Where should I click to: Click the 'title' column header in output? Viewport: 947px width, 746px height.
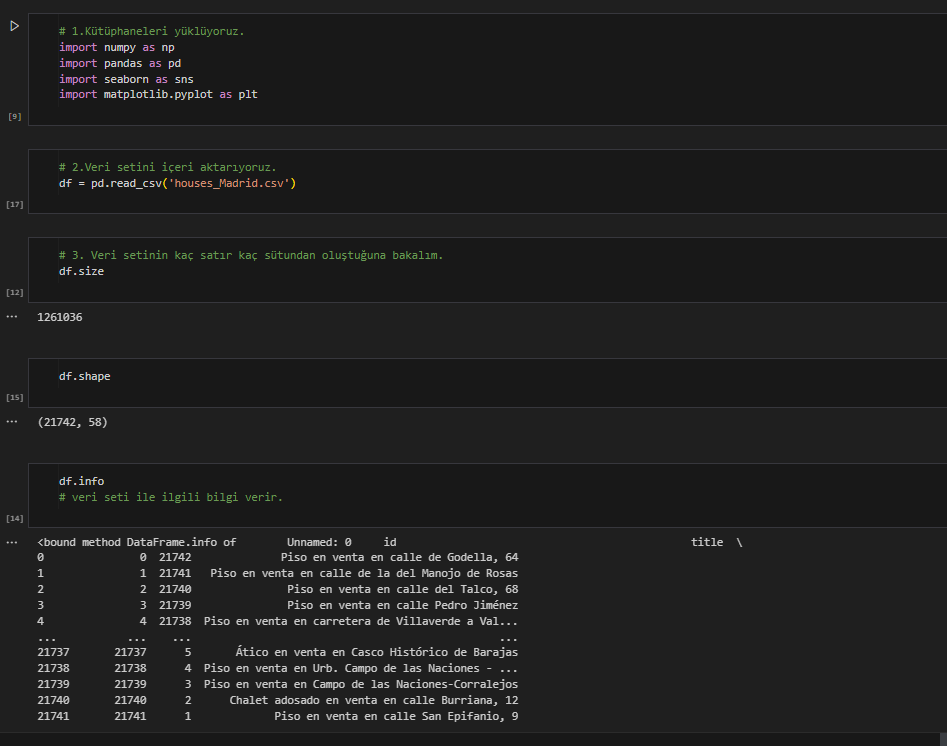click(706, 542)
